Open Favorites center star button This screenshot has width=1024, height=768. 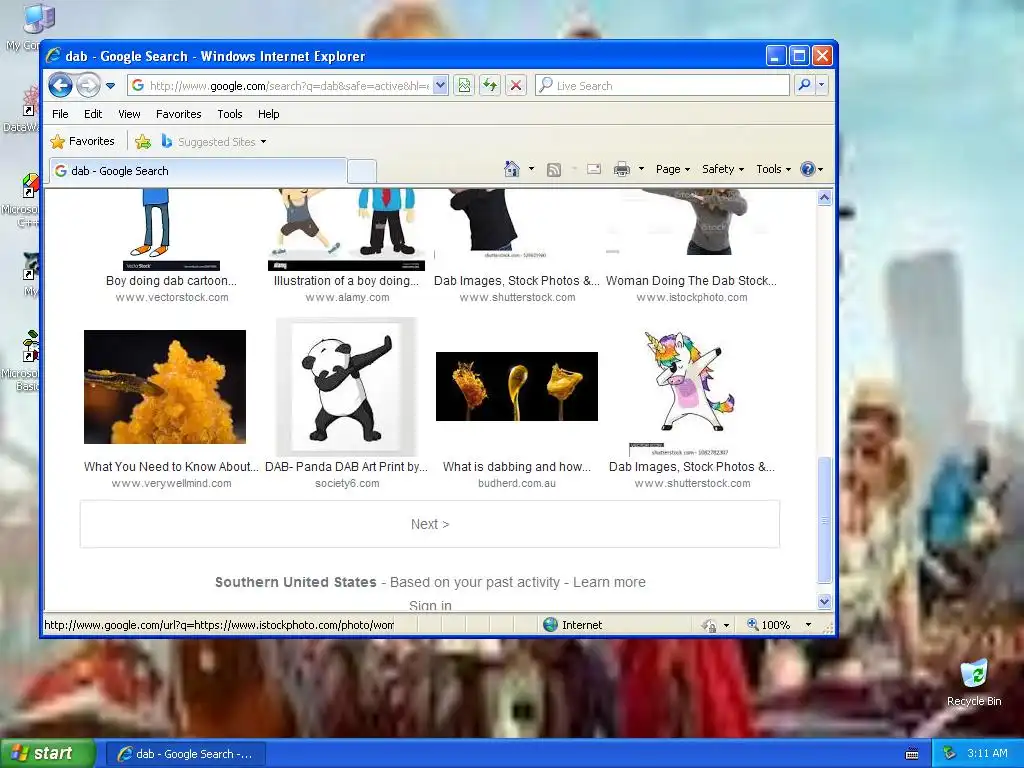click(82, 141)
